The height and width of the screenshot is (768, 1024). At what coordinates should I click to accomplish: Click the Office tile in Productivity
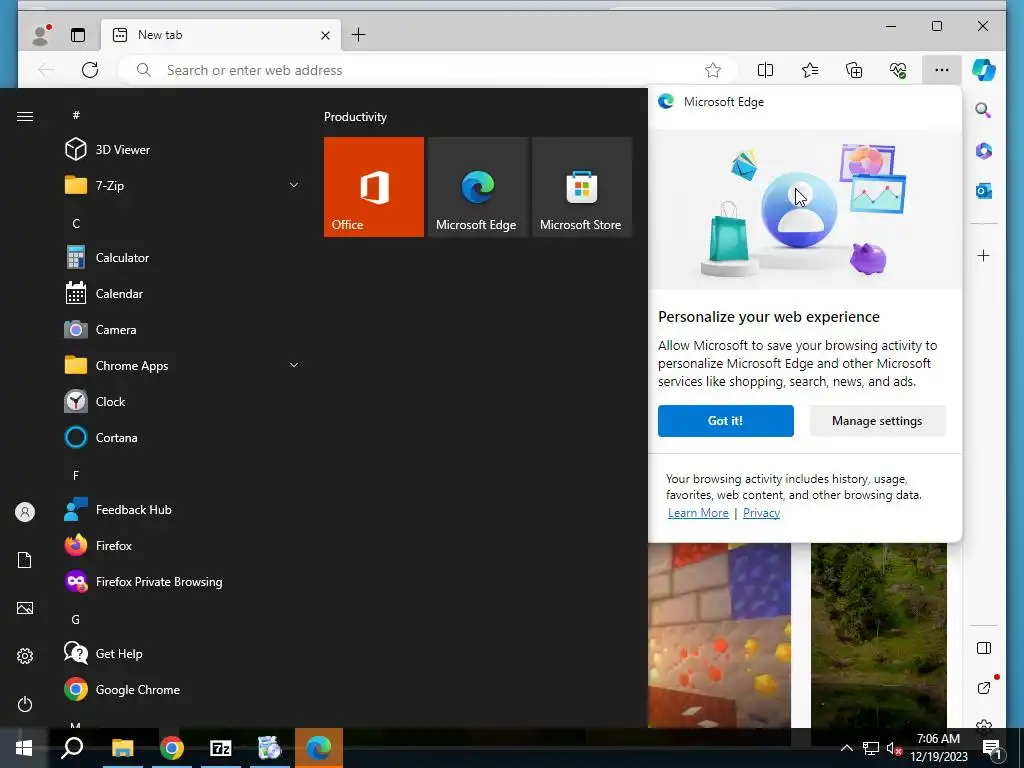[374, 187]
